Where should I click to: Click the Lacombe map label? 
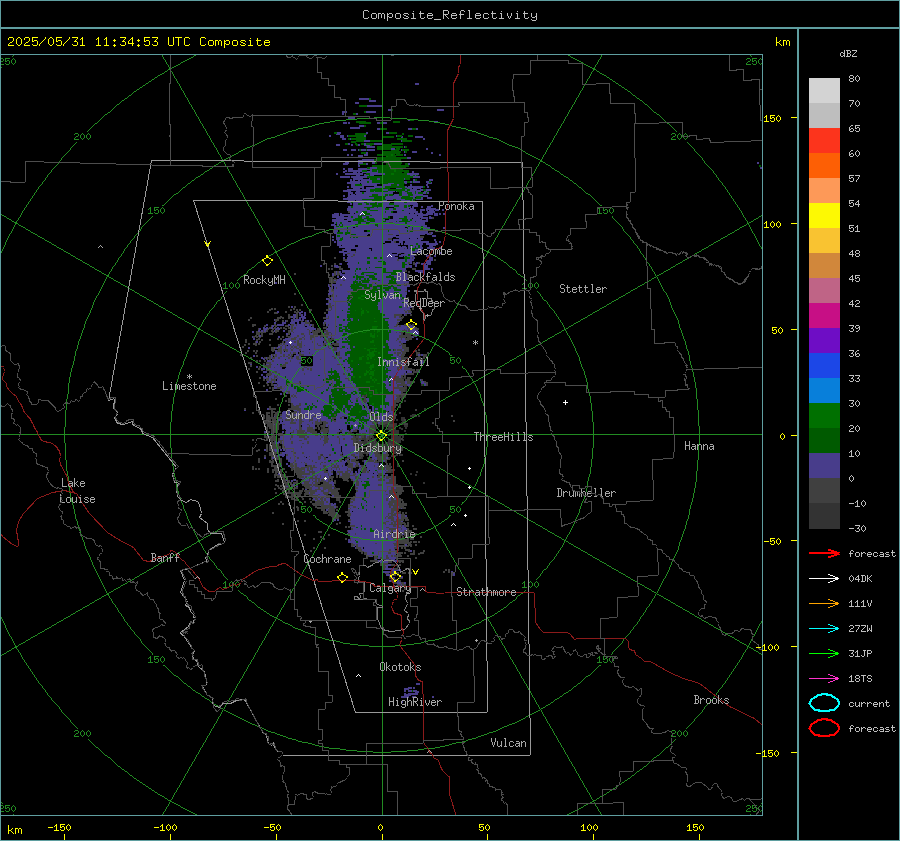click(x=431, y=251)
